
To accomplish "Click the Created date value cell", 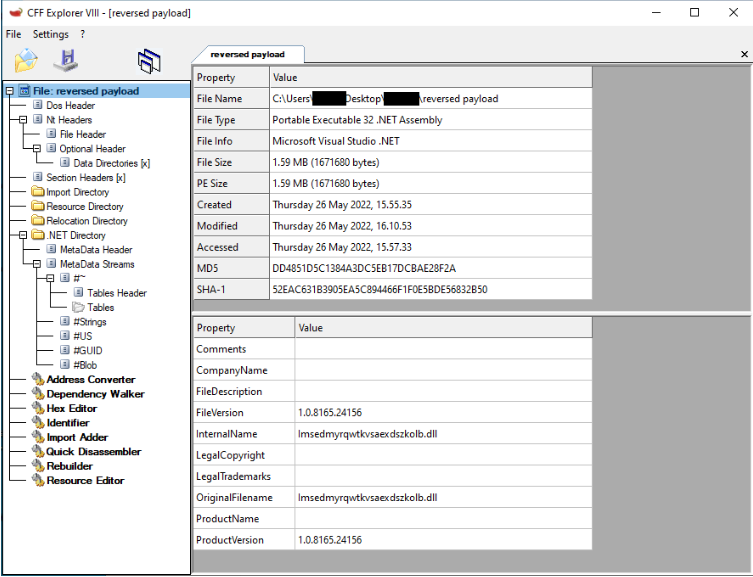I will click(431, 204).
